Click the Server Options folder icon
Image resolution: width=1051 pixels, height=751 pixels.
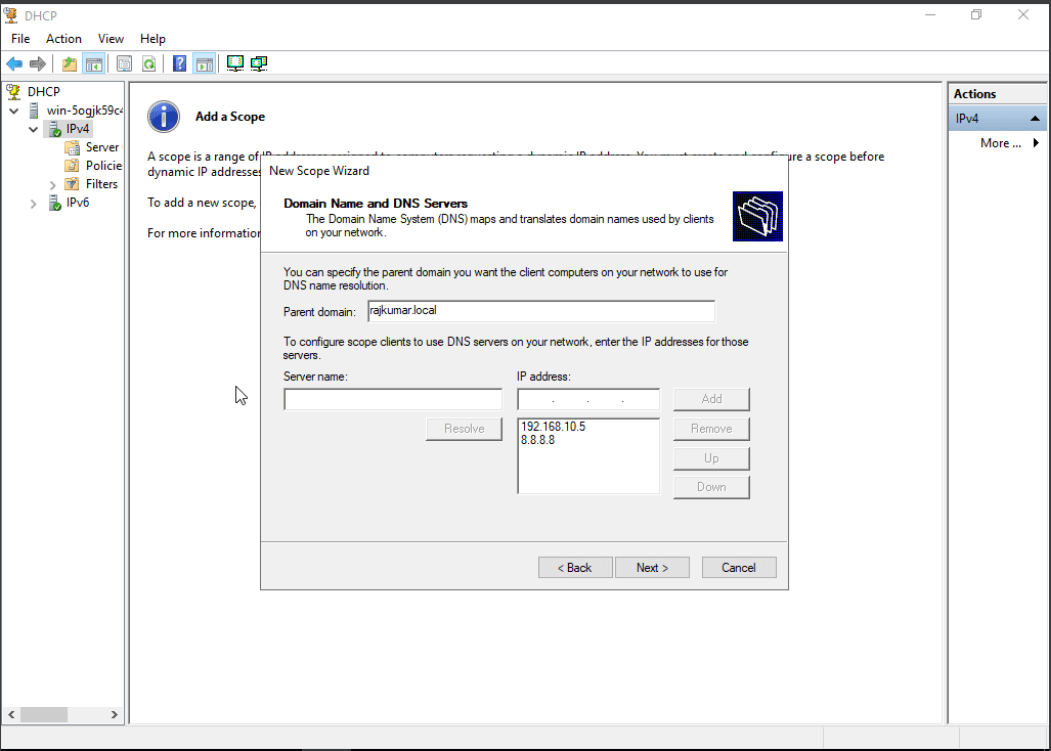tap(72, 148)
